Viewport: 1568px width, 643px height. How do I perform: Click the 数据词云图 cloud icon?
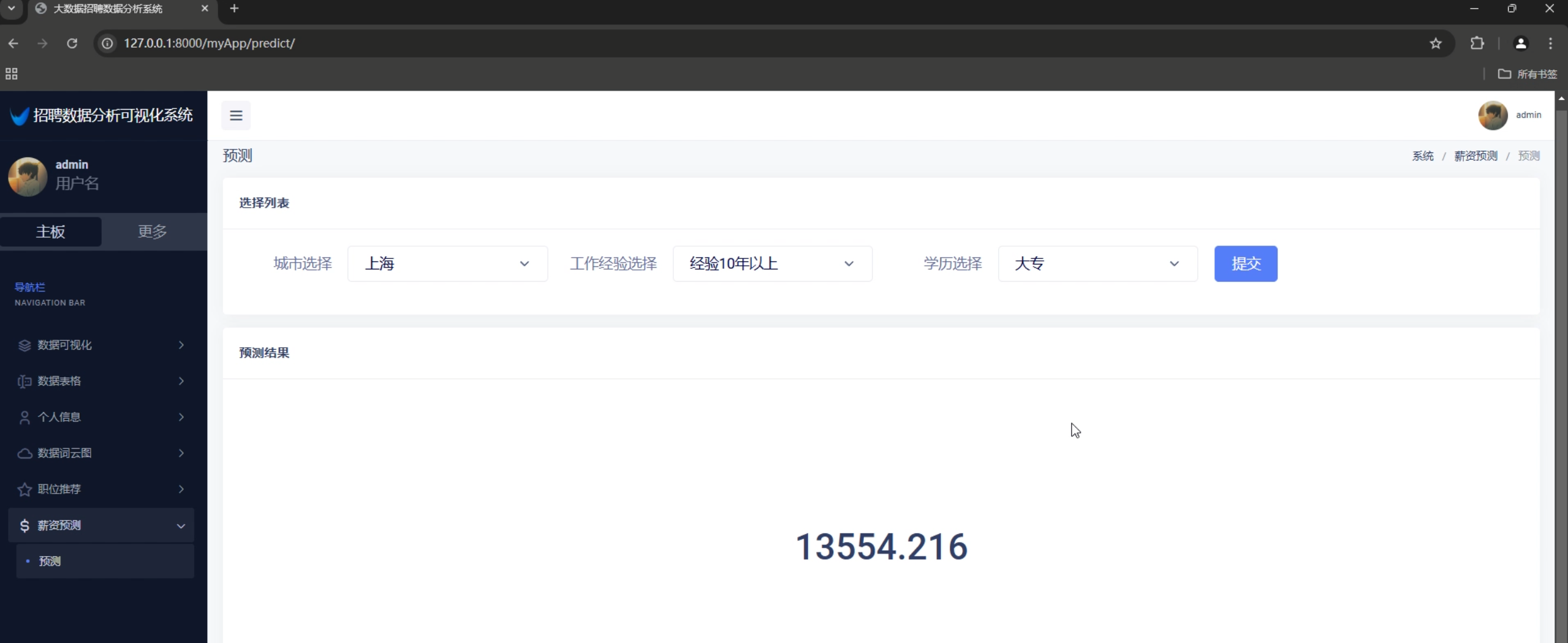25,454
